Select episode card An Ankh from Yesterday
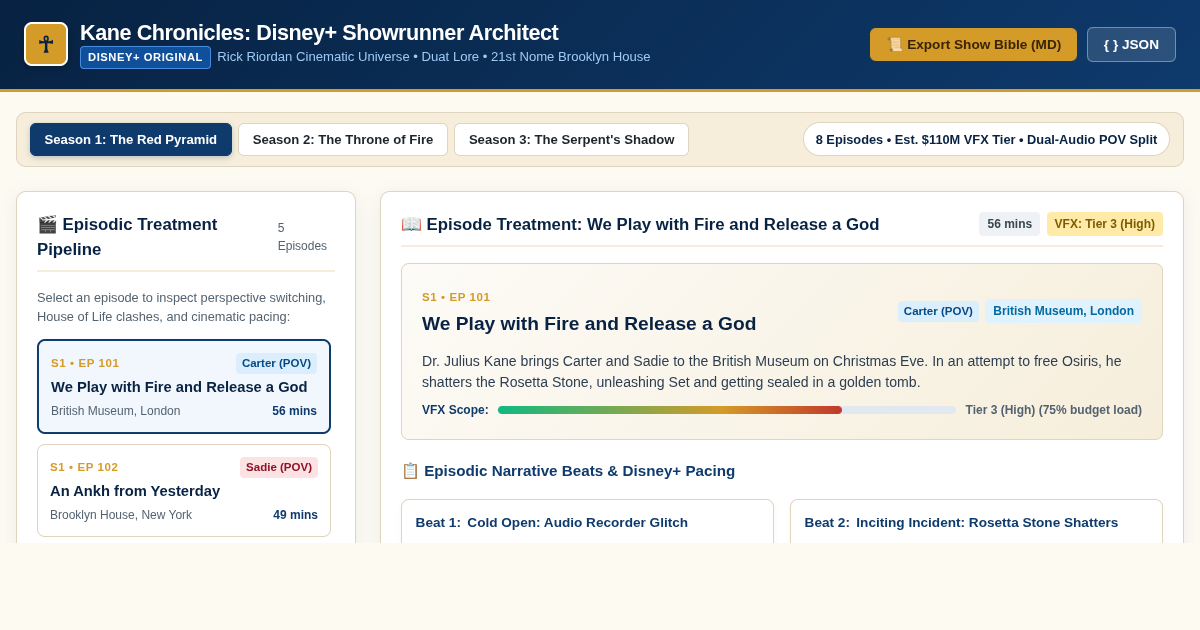 184,490
